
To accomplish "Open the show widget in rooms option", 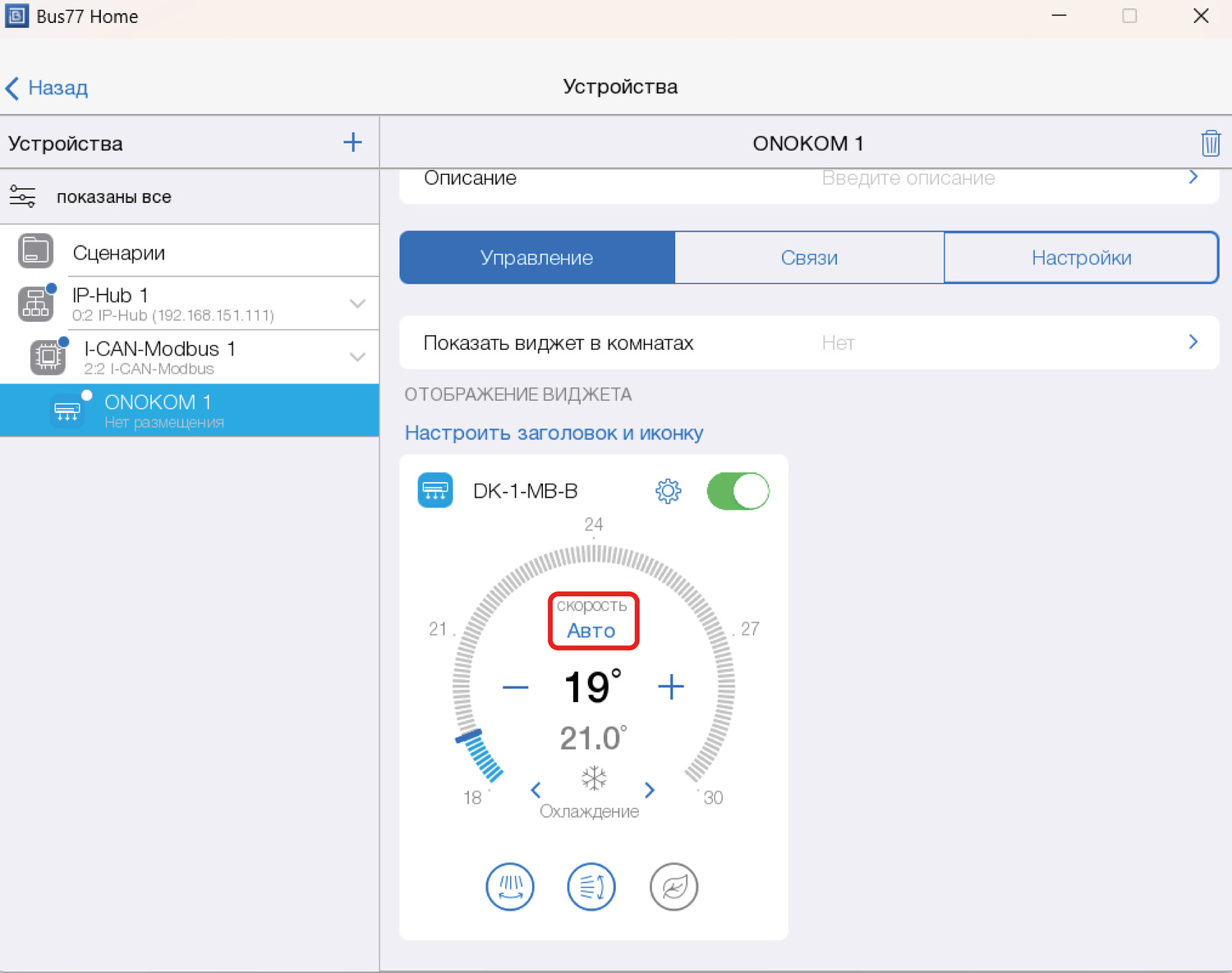I will (809, 342).
